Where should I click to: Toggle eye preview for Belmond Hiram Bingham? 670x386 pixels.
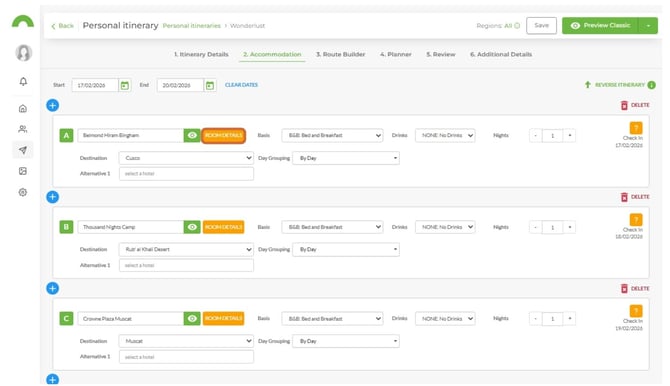pyautogui.click(x=192, y=136)
